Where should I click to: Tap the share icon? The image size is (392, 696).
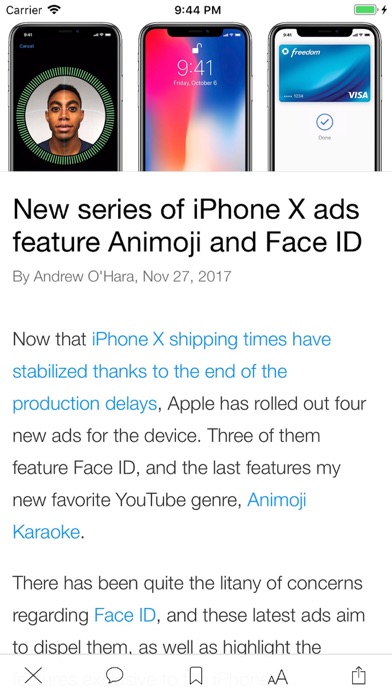click(359, 675)
